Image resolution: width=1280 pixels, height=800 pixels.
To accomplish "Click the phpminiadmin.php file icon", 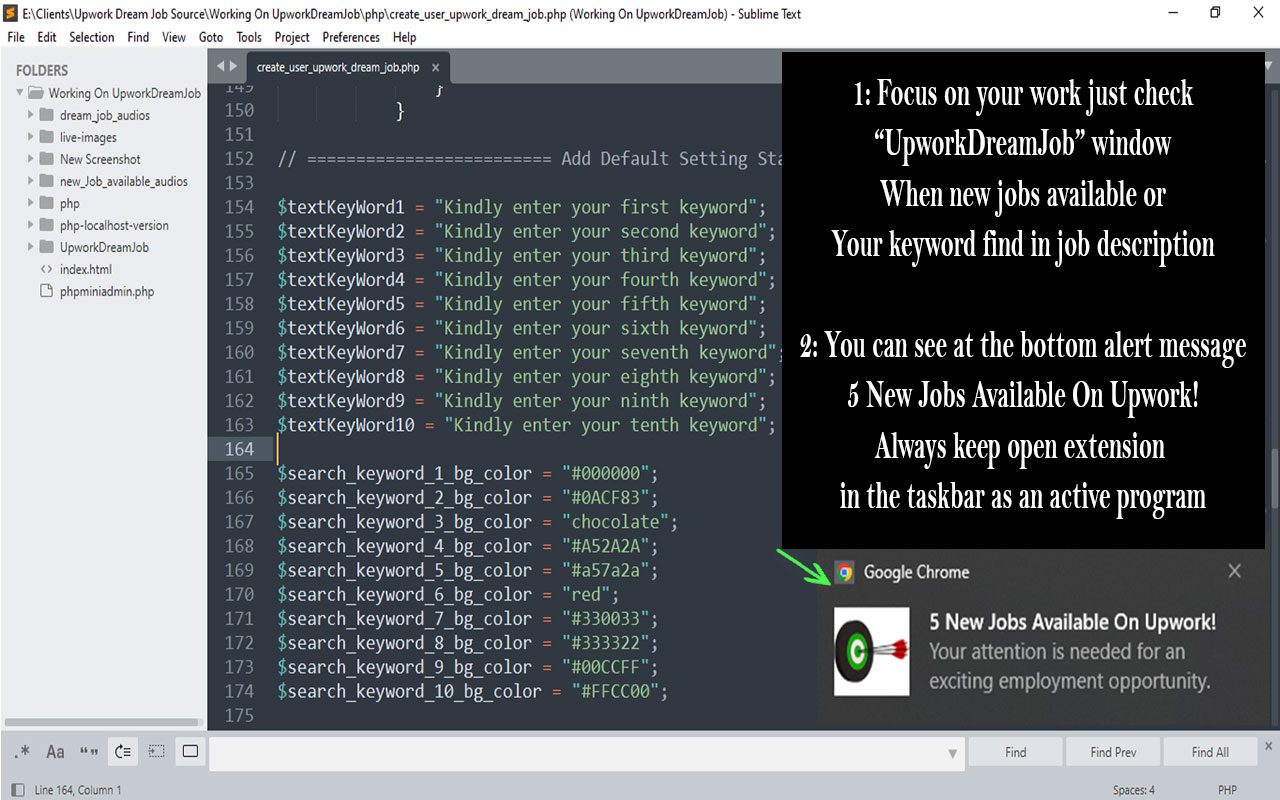I will click(x=46, y=291).
